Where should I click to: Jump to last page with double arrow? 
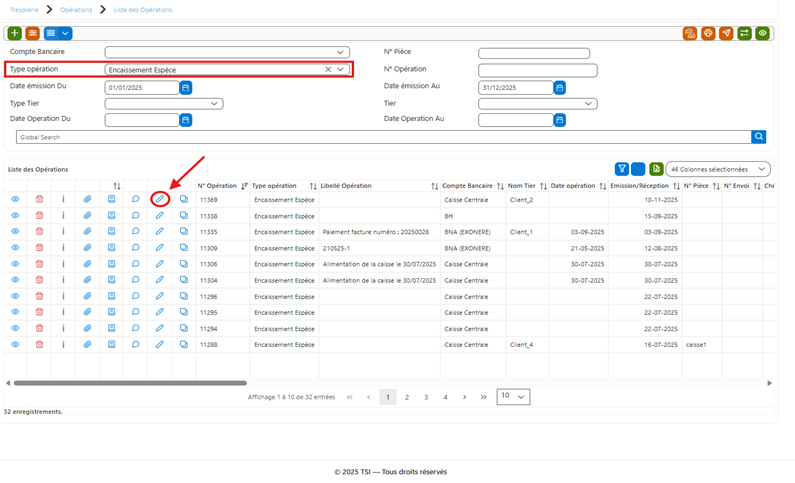[x=484, y=397]
